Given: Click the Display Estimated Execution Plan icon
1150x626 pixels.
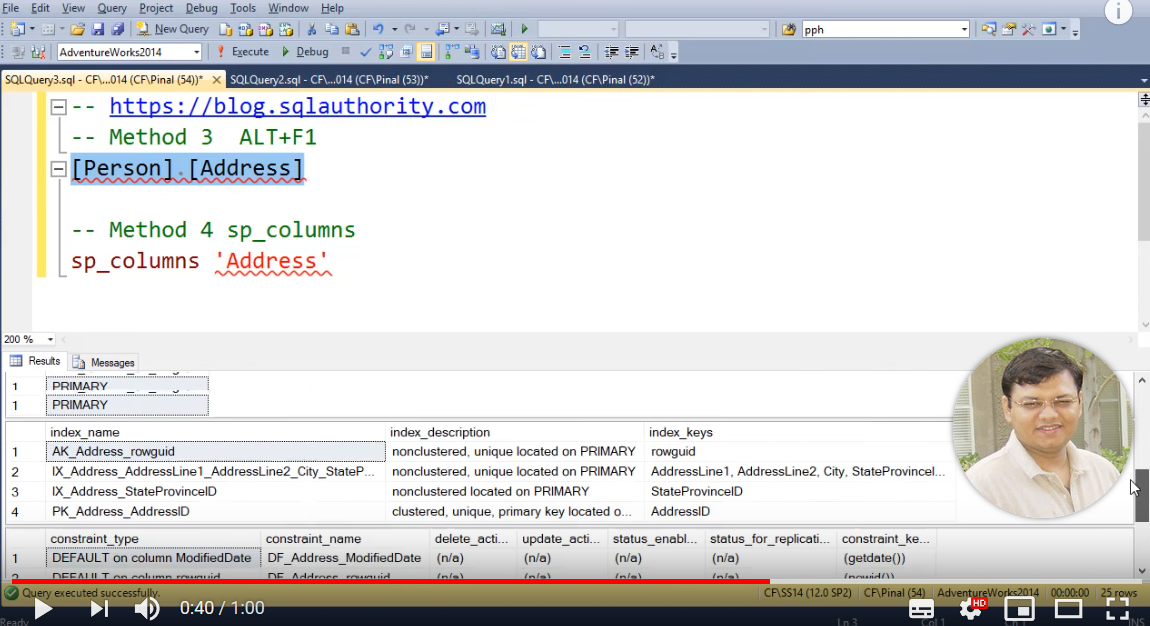Looking at the screenshot, I should 386,52.
